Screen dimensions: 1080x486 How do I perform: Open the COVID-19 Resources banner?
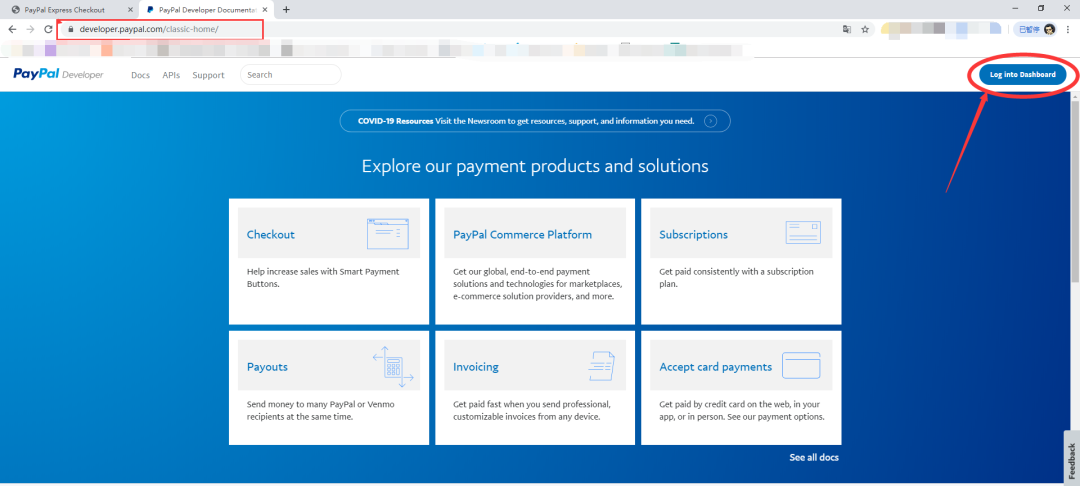(534, 121)
